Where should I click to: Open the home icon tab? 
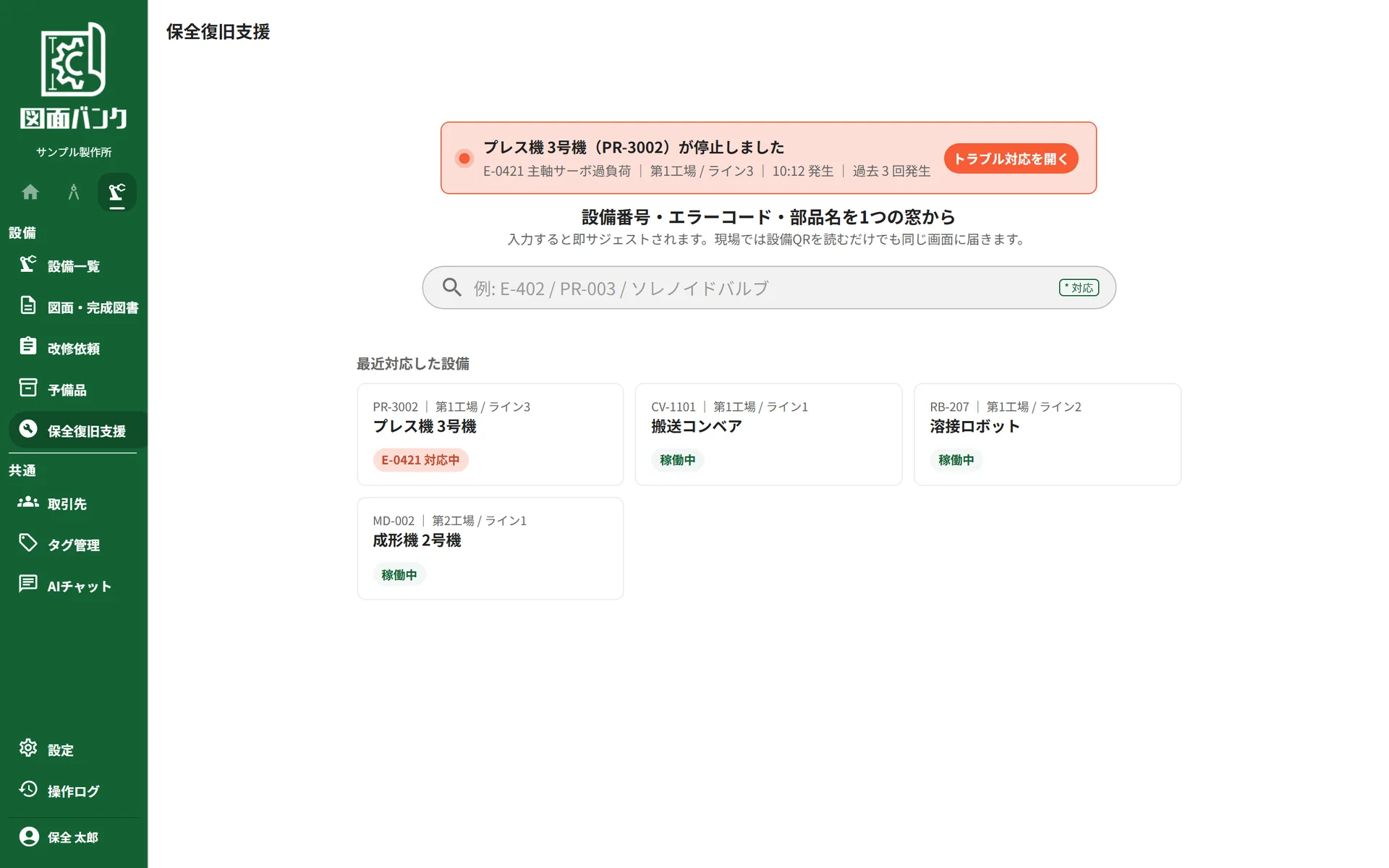click(30, 192)
